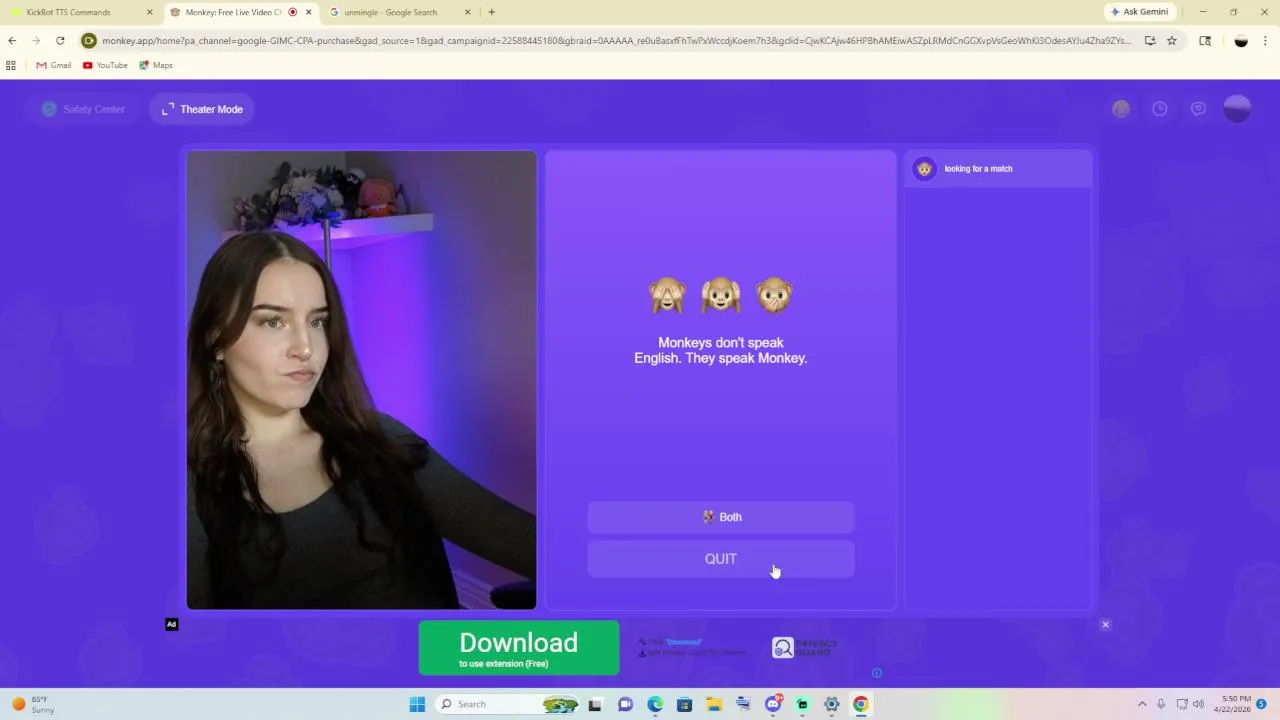Open Discord from taskbar

773,704
